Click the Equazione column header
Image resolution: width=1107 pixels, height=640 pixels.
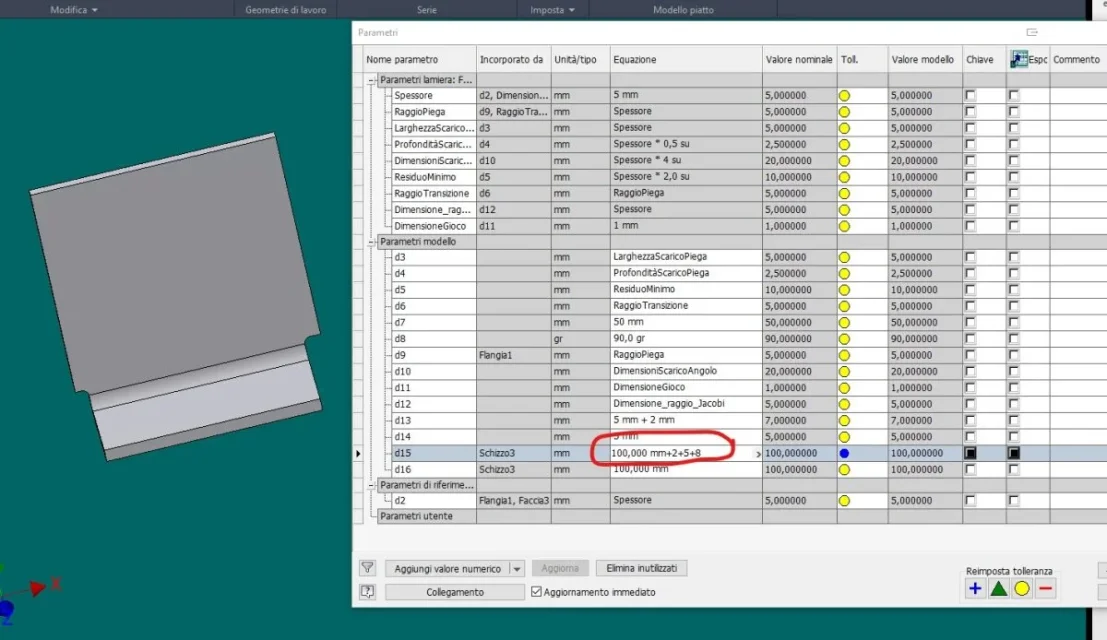coord(686,59)
